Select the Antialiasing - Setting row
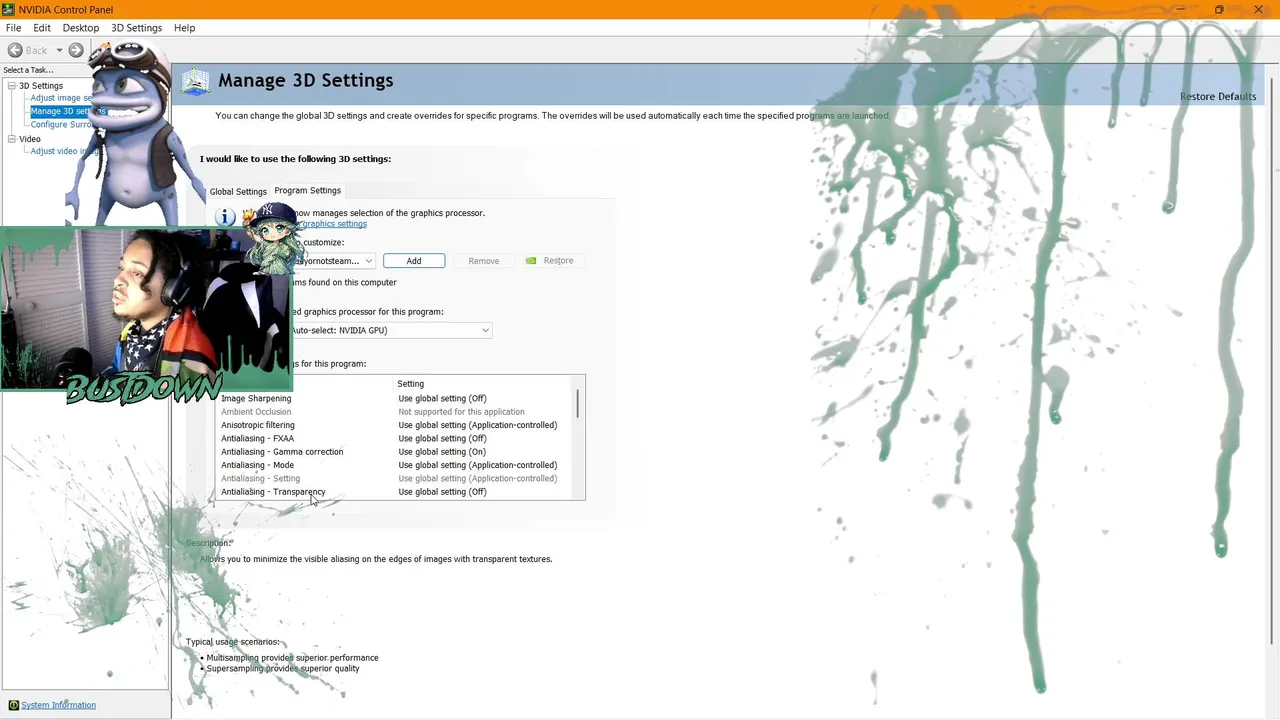This screenshot has height=720, width=1280. (395, 478)
